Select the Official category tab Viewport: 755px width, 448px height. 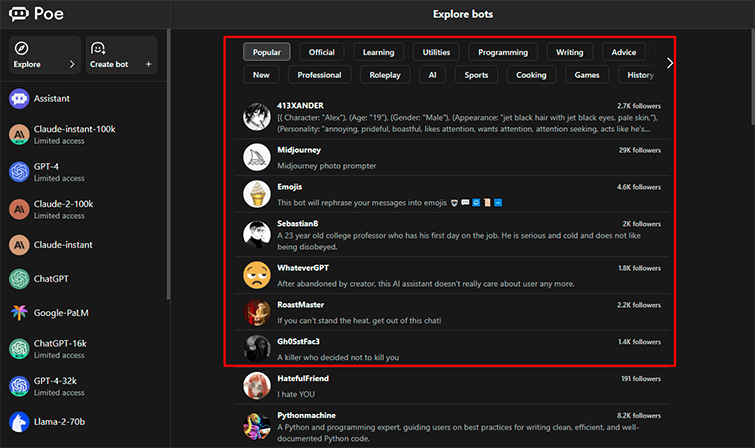[322, 52]
